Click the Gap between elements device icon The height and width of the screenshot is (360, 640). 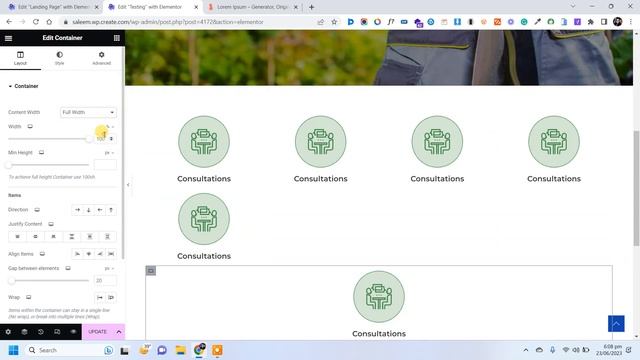(x=68, y=269)
